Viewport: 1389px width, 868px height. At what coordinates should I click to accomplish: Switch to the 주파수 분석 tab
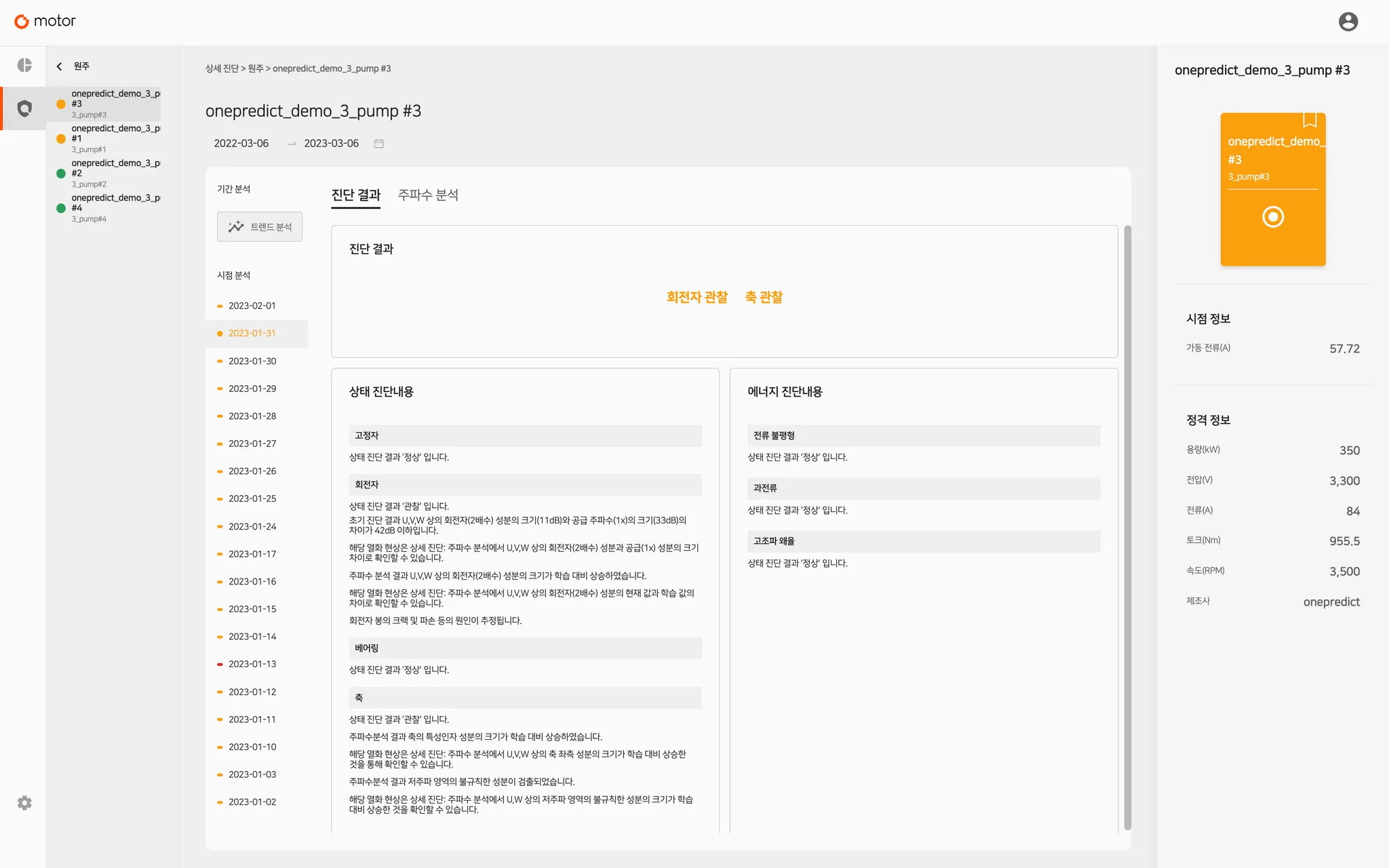[428, 195]
